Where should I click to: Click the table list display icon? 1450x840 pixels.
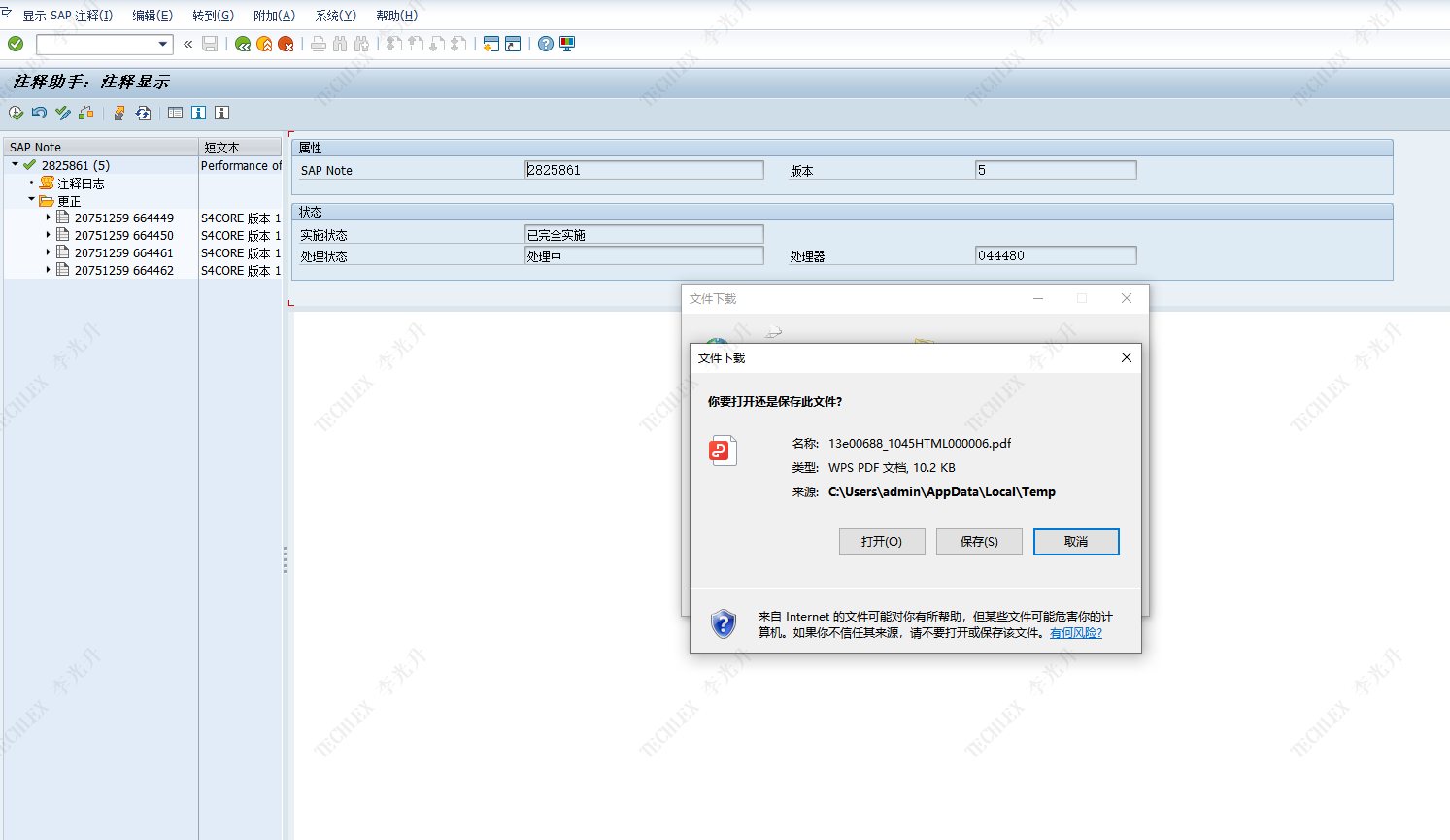tap(175, 113)
